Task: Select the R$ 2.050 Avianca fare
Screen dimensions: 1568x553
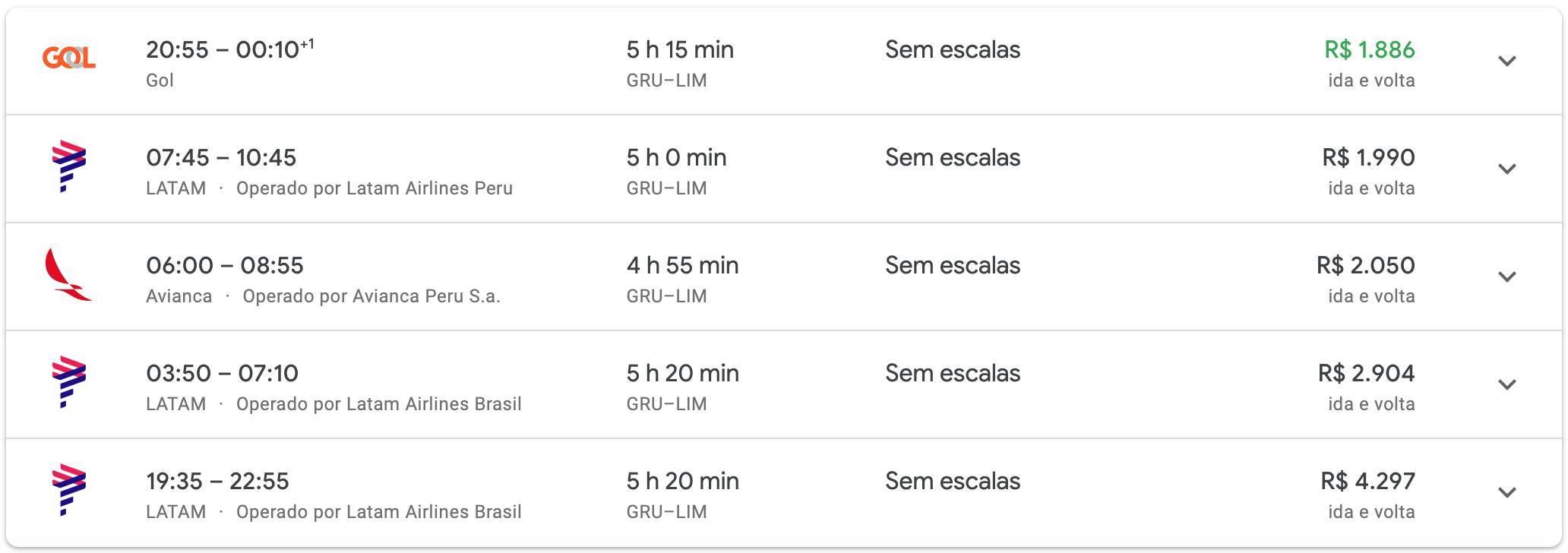Action: click(x=1366, y=266)
